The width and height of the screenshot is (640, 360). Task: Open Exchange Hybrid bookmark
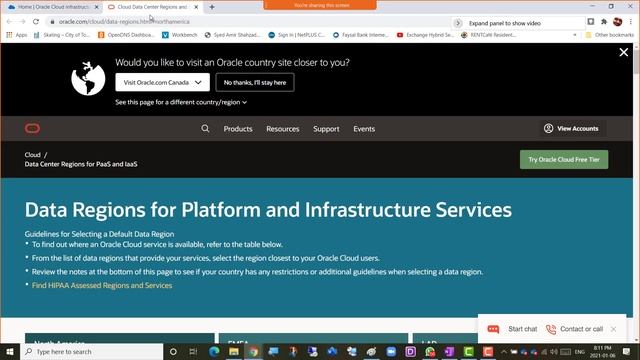[425, 35]
